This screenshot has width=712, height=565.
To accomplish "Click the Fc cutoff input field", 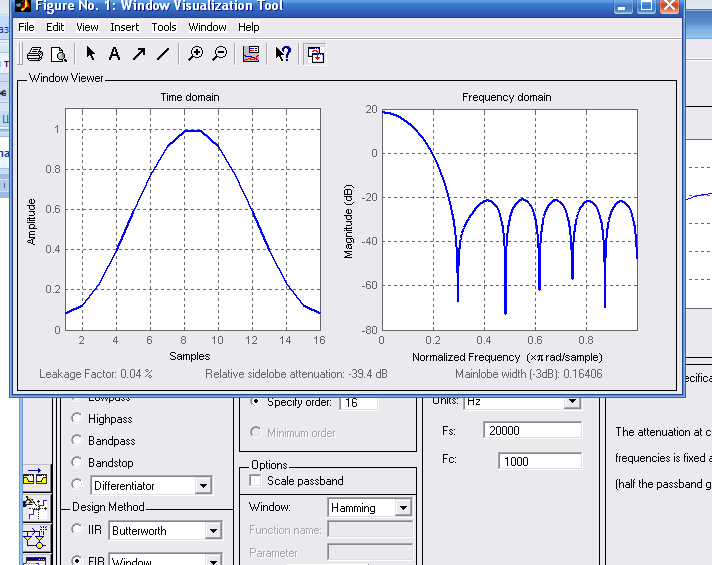I will point(539,461).
